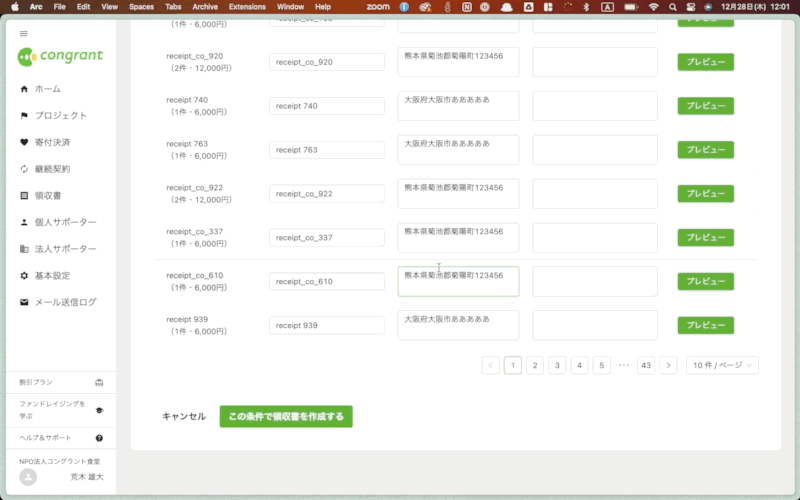Edit the receipt 763 name field

[x=327, y=149]
